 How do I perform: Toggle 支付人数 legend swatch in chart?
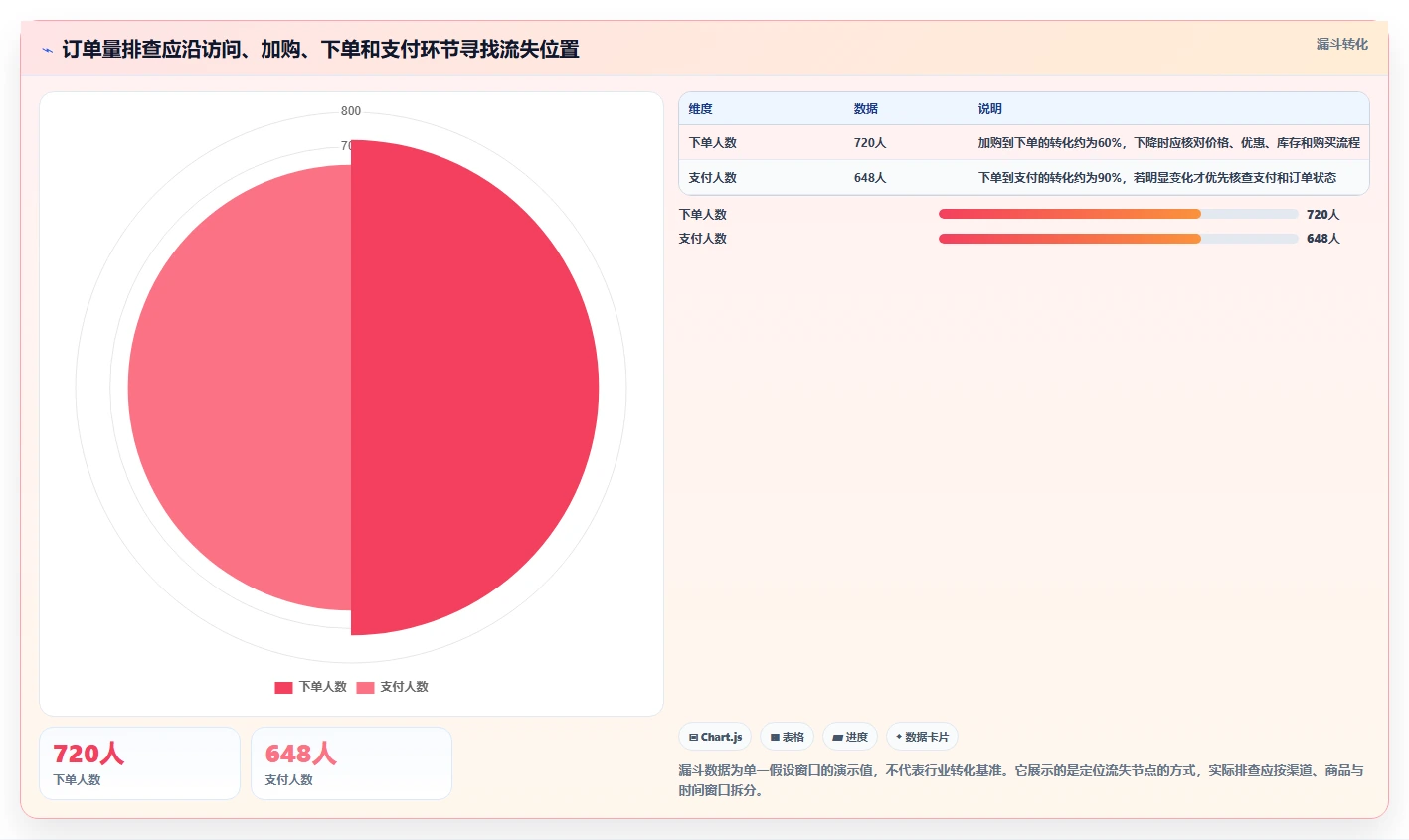point(365,687)
